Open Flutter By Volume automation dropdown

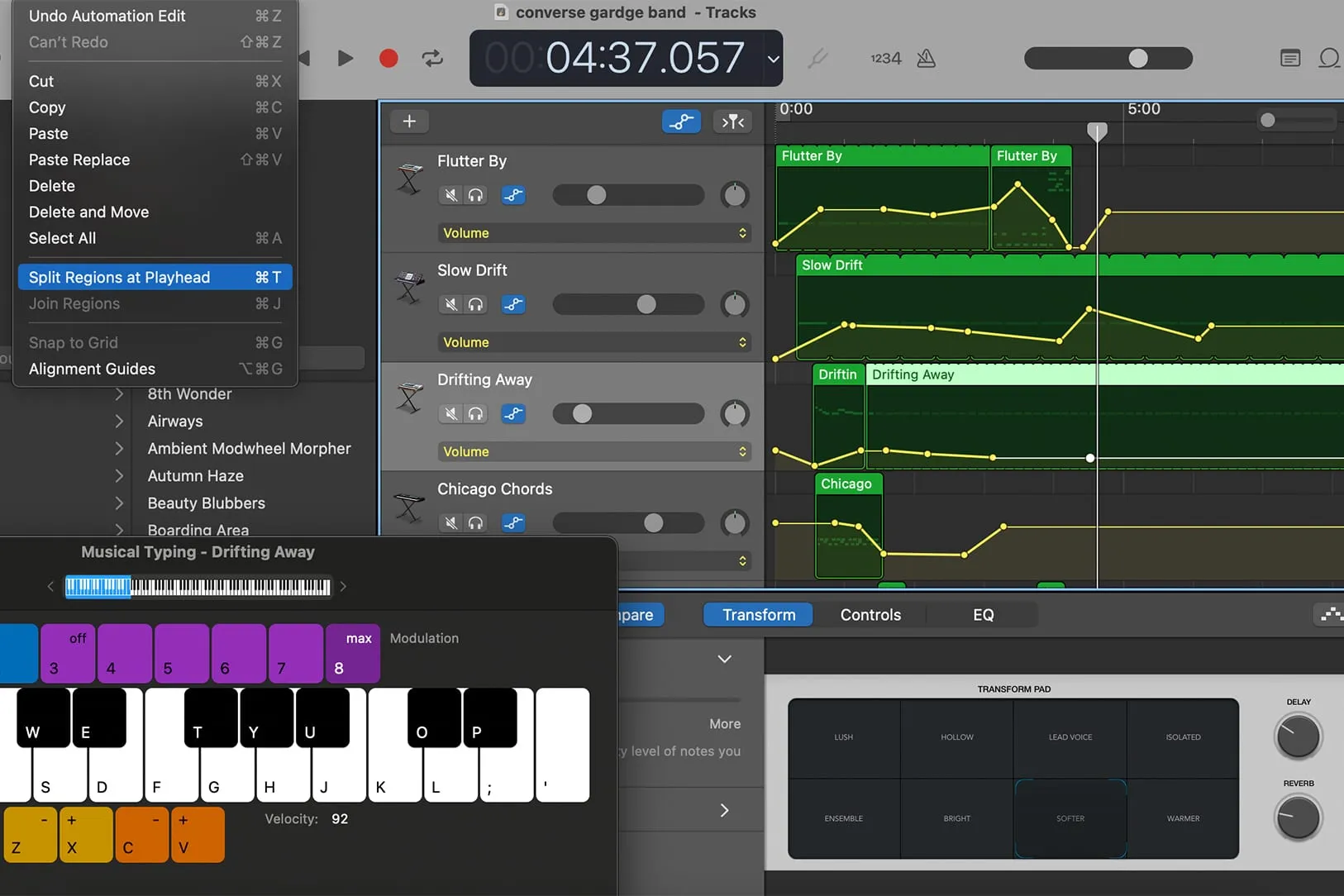(593, 233)
